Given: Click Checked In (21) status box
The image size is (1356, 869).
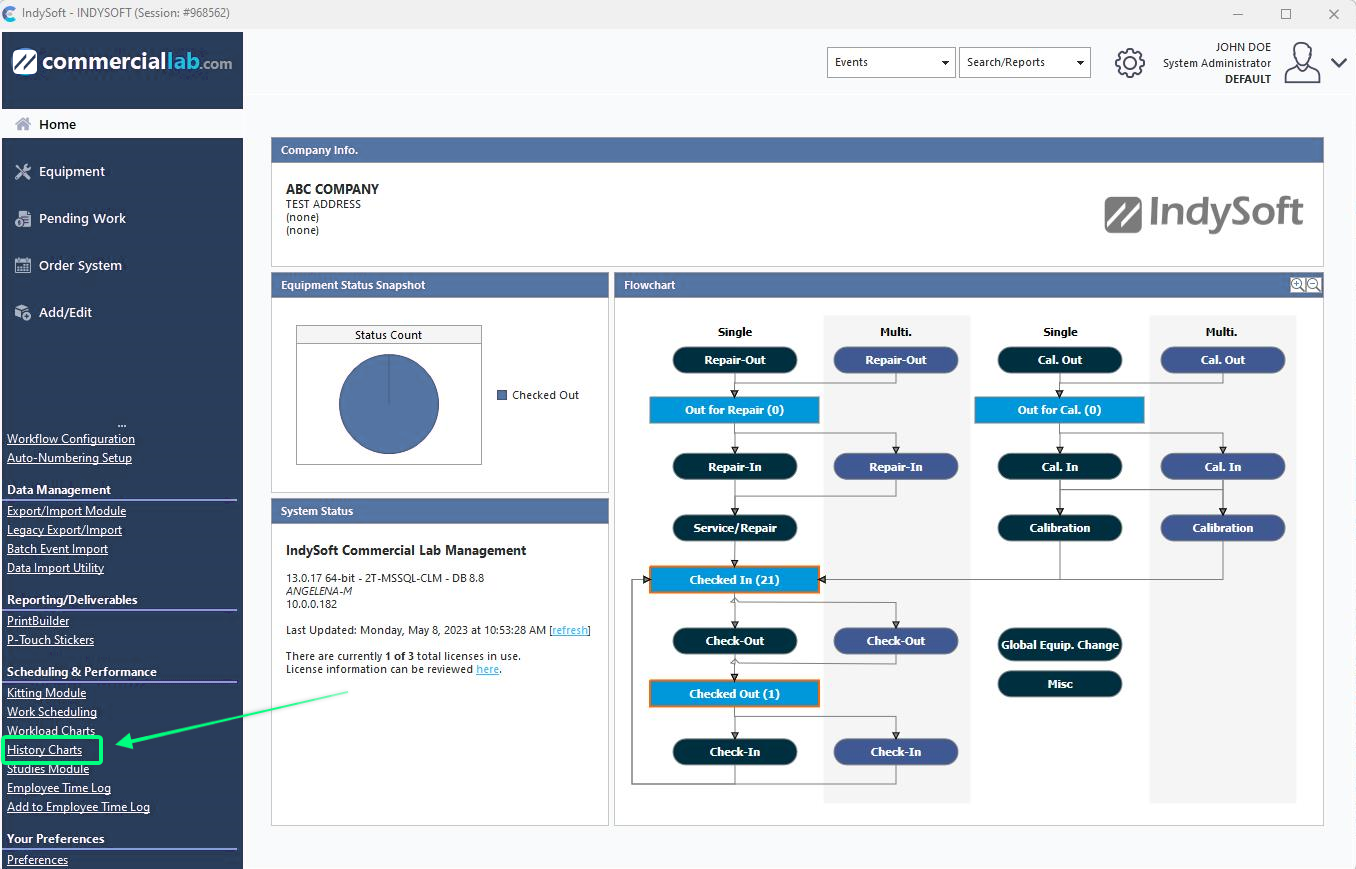Looking at the screenshot, I should tap(734, 580).
